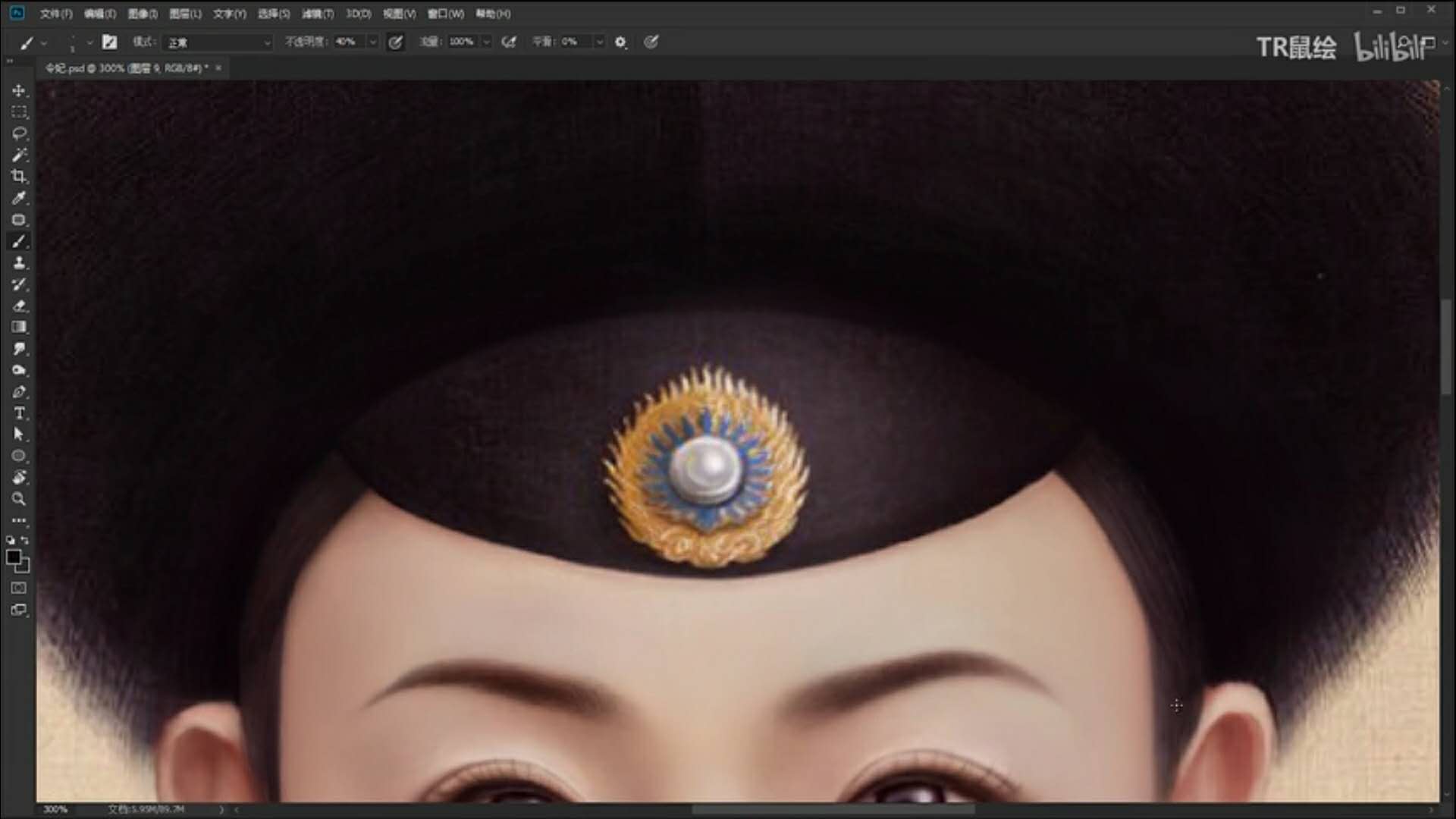This screenshot has height=819, width=1456.
Task: Change the screen mode
Action: [x=19, y=610]
